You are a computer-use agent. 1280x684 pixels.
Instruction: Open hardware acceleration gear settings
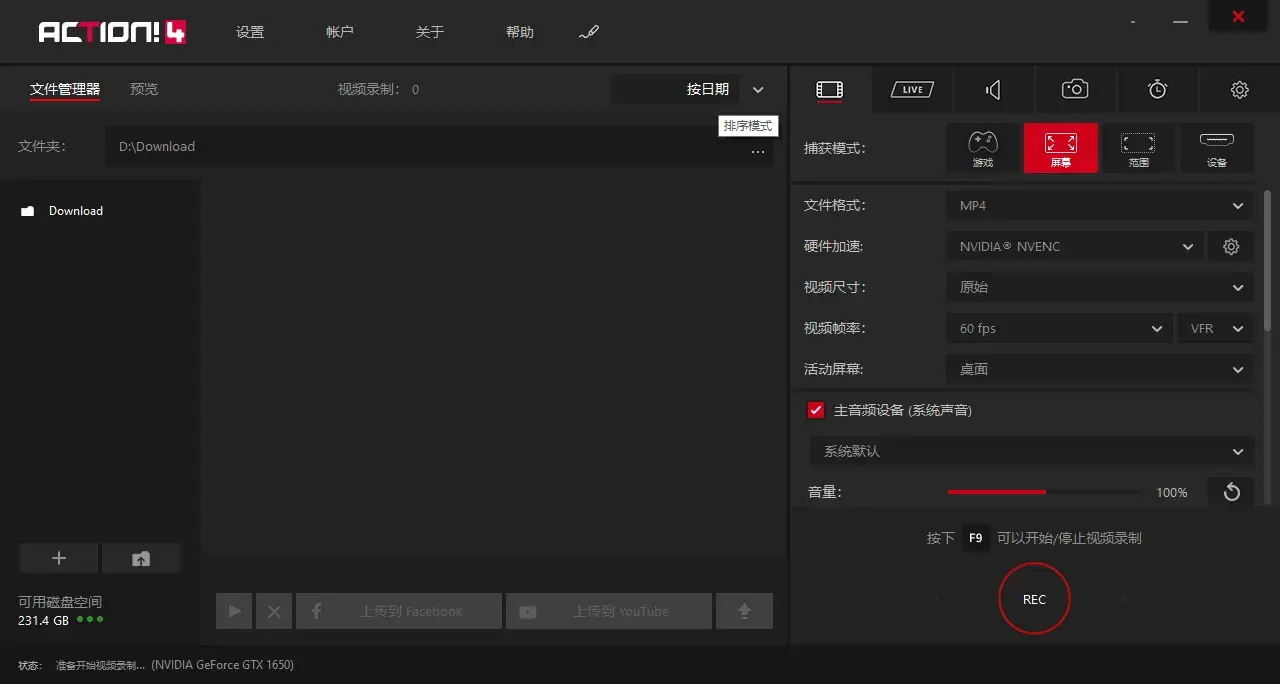[1231, 247]
